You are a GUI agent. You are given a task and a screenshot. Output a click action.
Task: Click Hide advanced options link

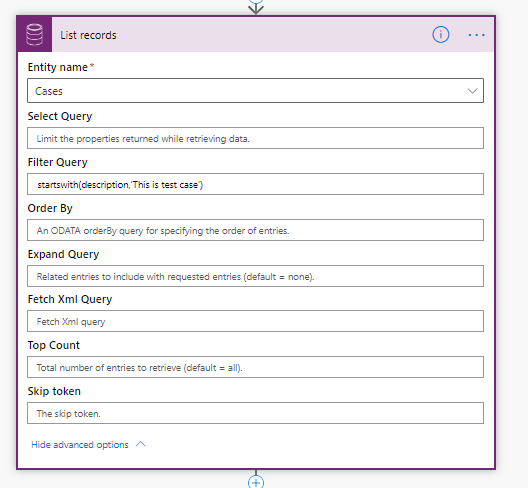pos(80,445)
